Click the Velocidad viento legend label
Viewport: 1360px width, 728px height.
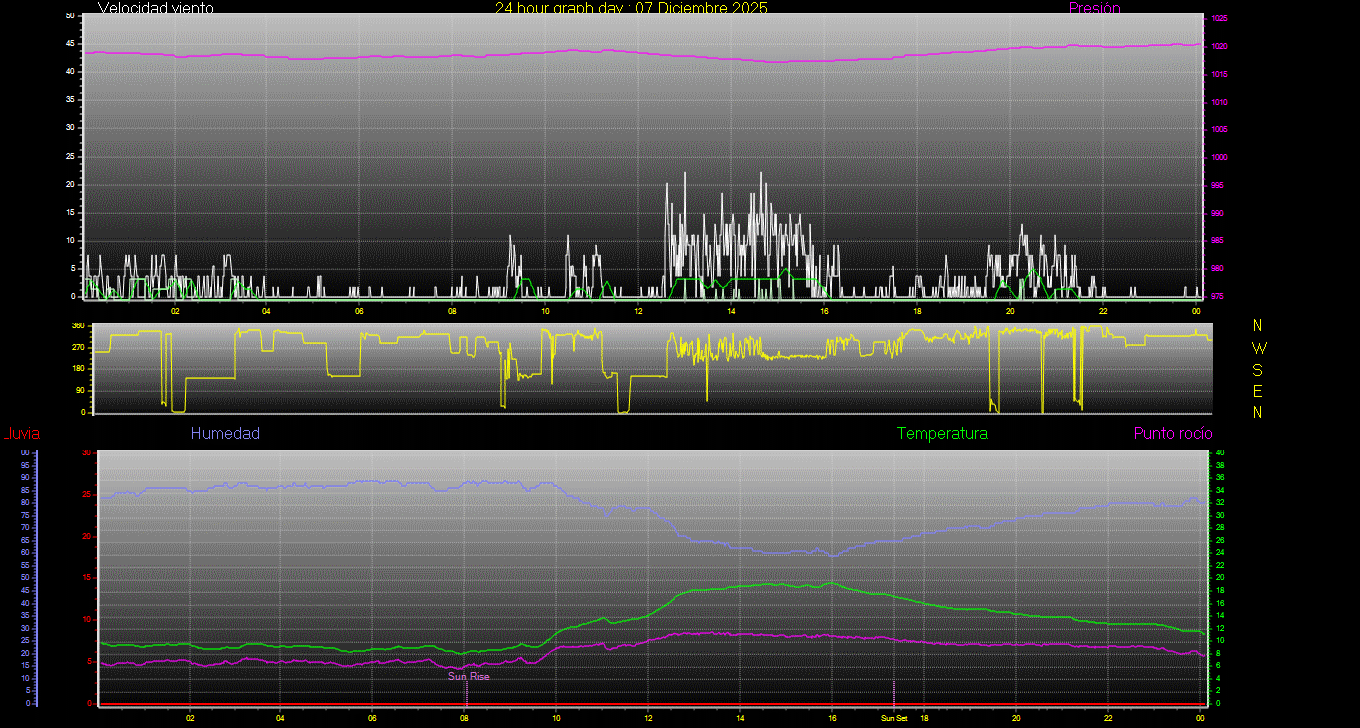pyautogui.click(x=156, y=8)
